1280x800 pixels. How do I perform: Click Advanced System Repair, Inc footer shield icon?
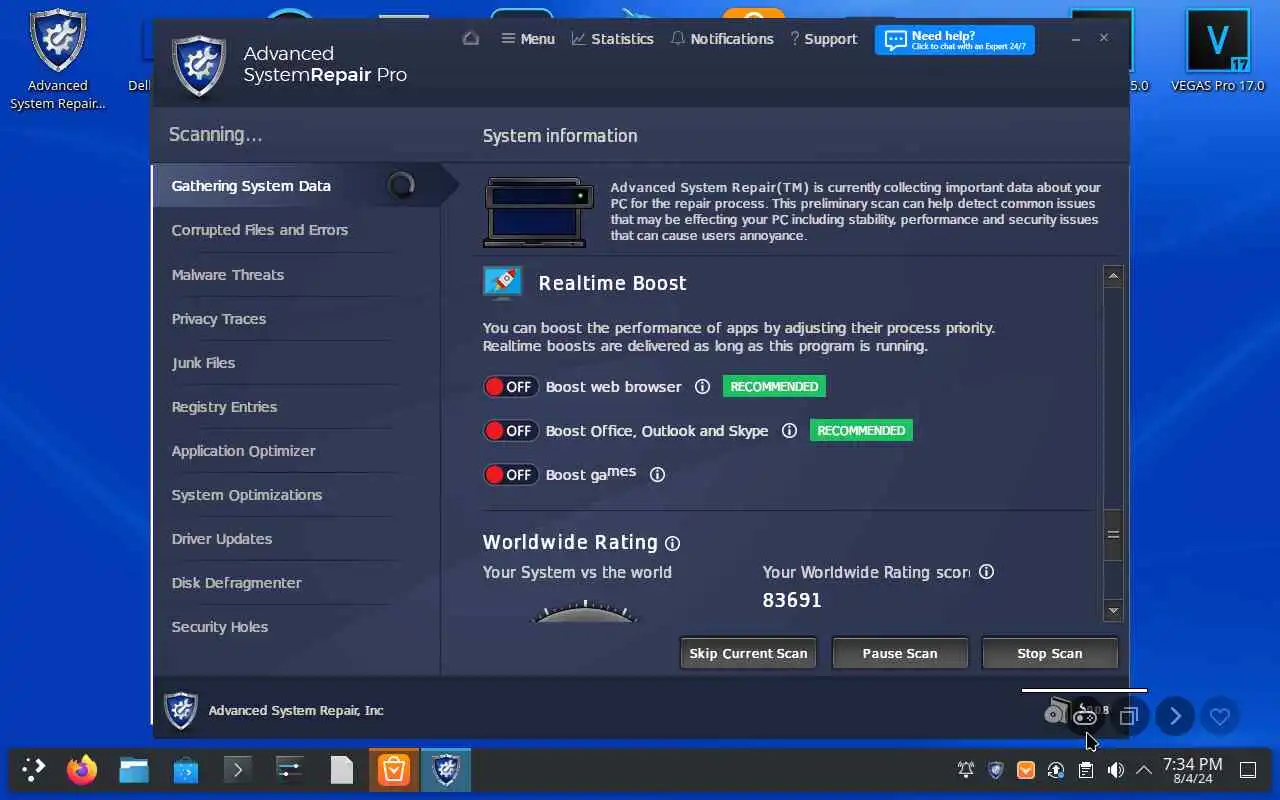click(x=181, y=710)
